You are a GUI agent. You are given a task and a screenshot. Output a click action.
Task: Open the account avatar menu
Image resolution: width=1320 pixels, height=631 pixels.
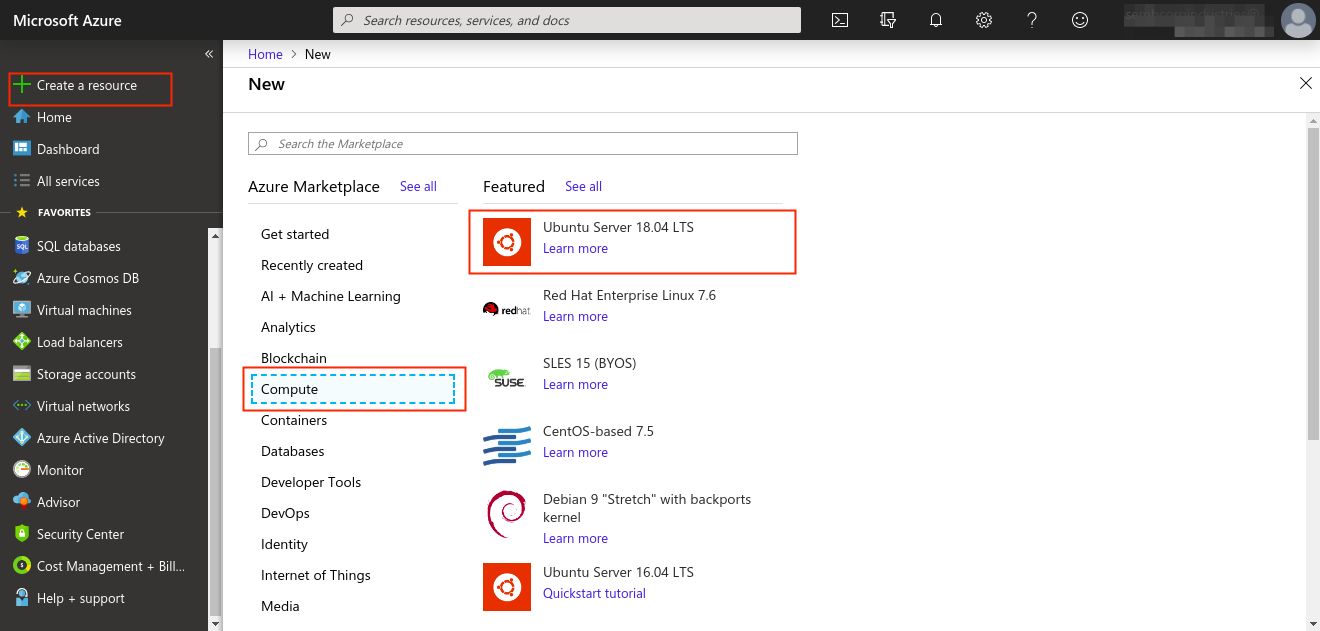coord(1298,20)
